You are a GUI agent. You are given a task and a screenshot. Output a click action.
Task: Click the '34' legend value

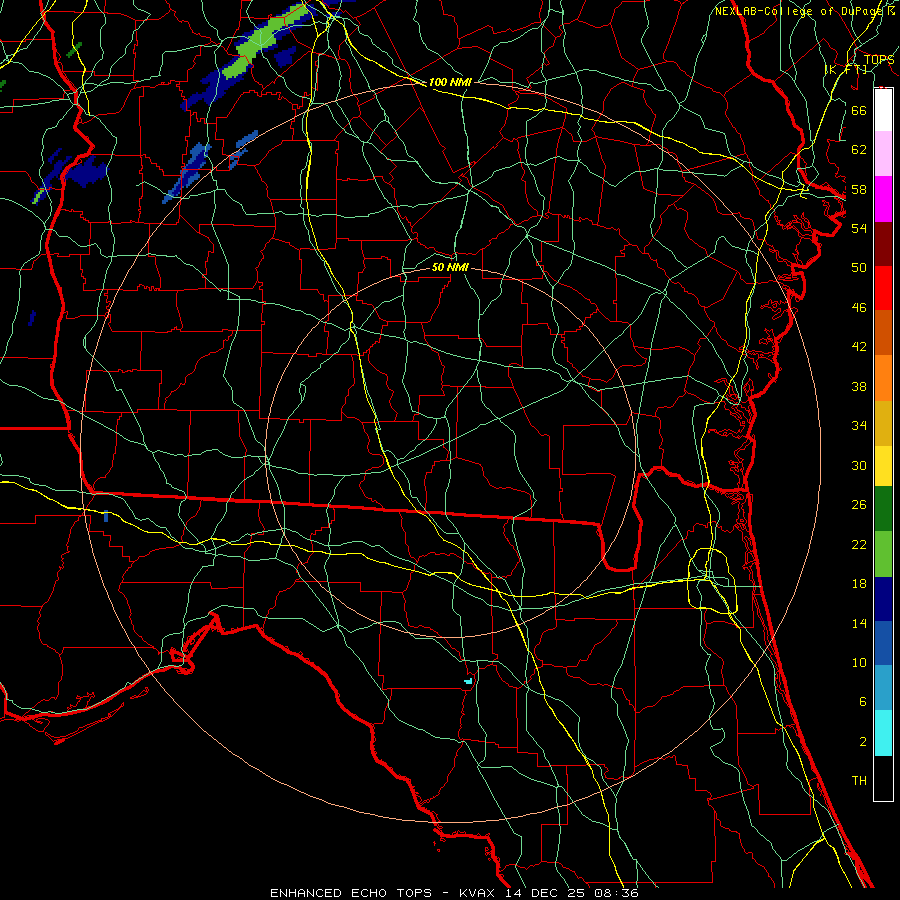coord(859,426)
